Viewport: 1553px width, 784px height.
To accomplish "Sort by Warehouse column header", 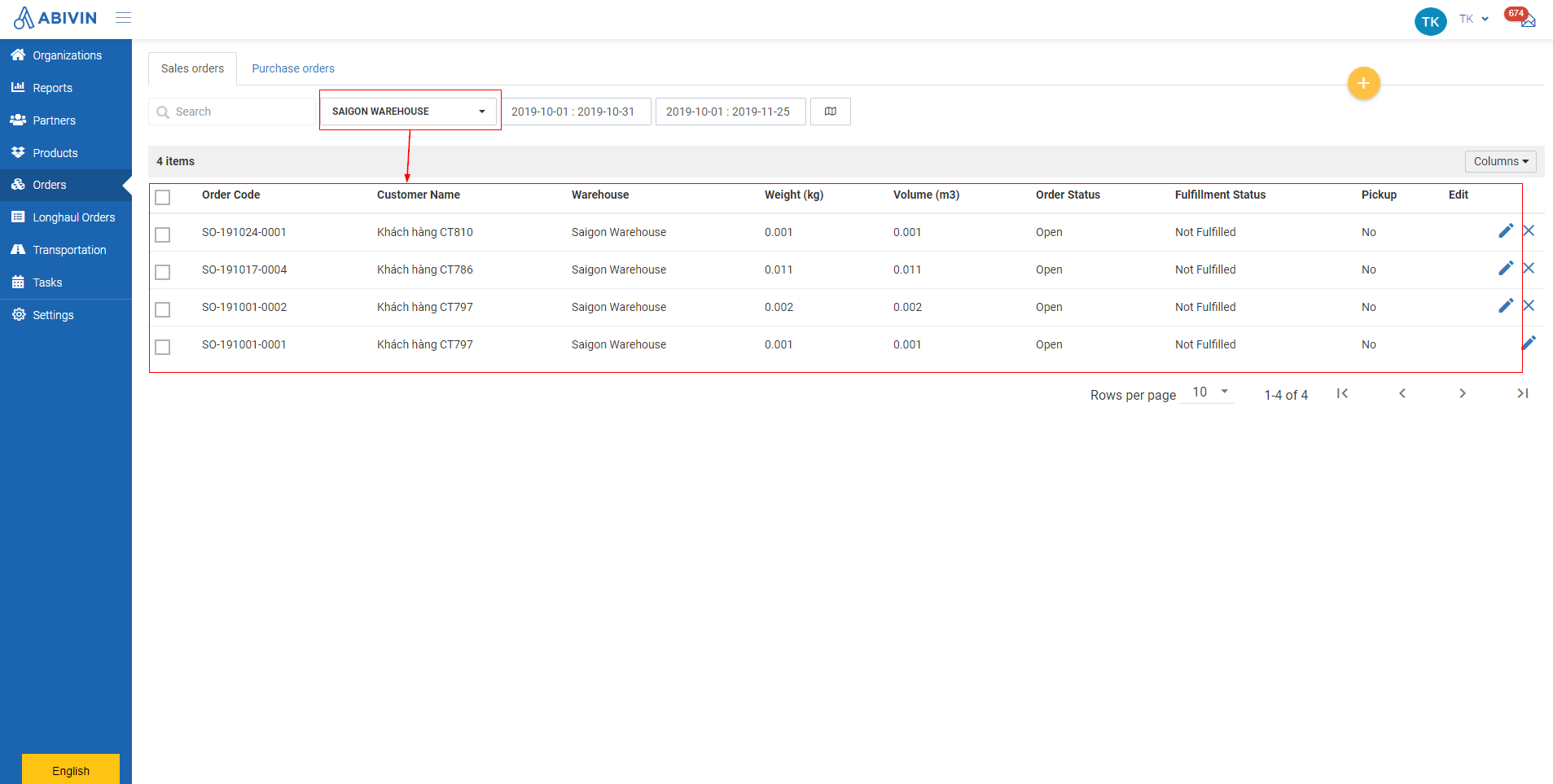I will (x=600, y=195).
